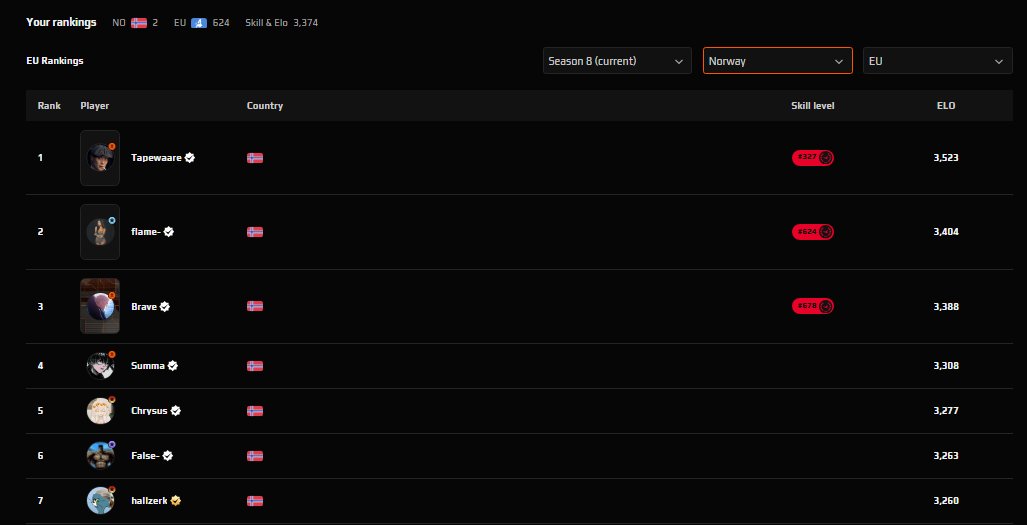Viewport: 1027px width, 525px height.
Task: Click gold verified badge next to hallzerk
Action: (x=176, y=501)
